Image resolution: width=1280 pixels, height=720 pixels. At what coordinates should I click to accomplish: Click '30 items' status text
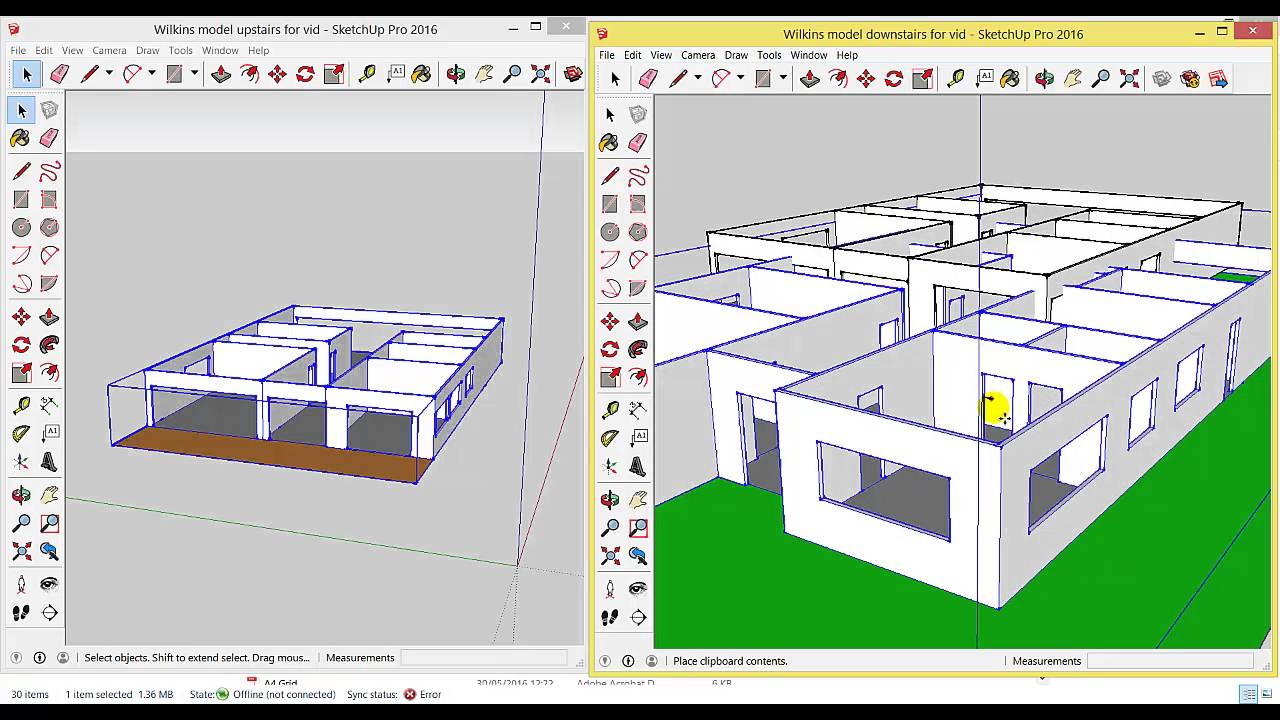30,694
